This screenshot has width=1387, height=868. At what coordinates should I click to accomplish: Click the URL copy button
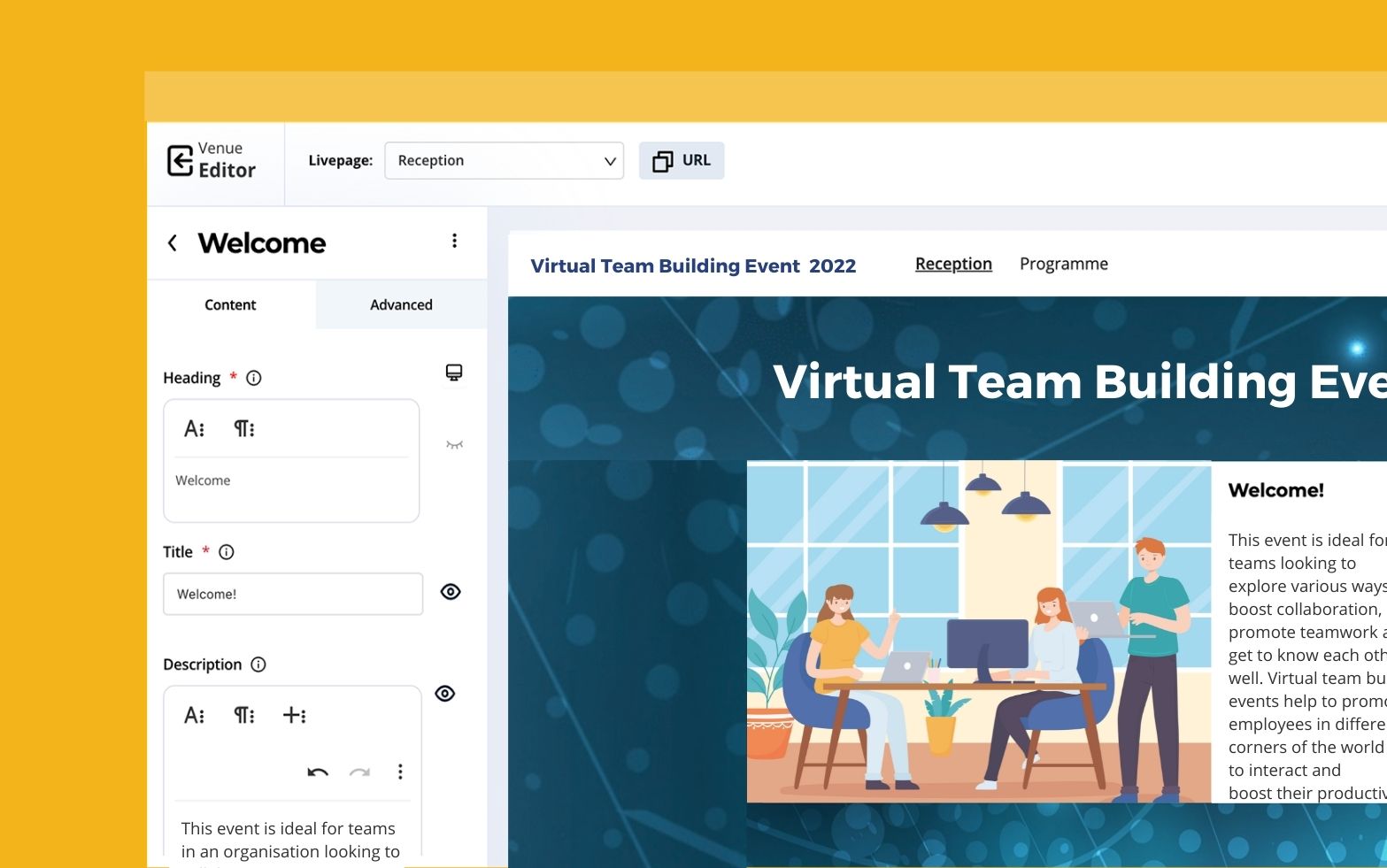click(x=681, y=160)
